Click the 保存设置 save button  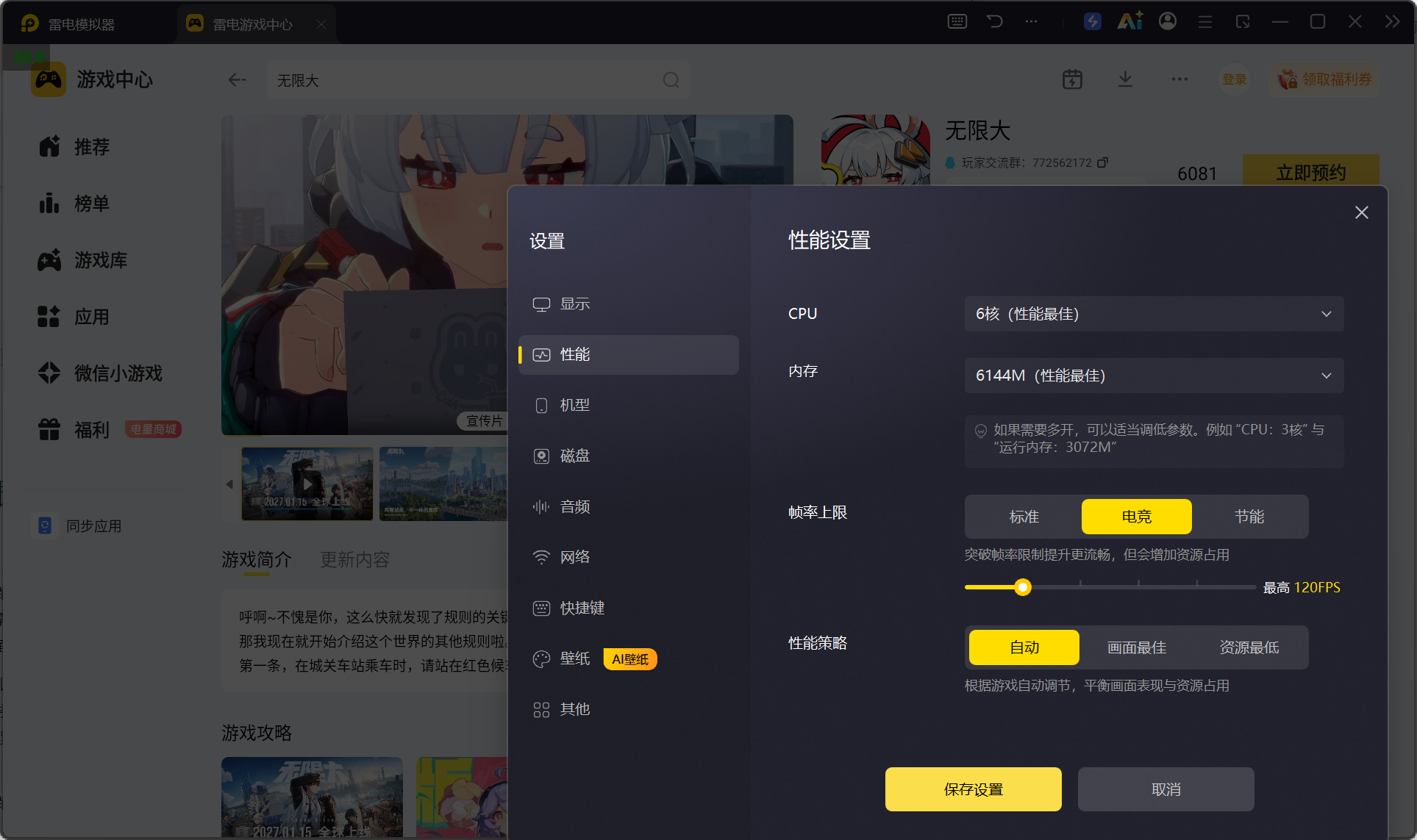pos(973,789)
